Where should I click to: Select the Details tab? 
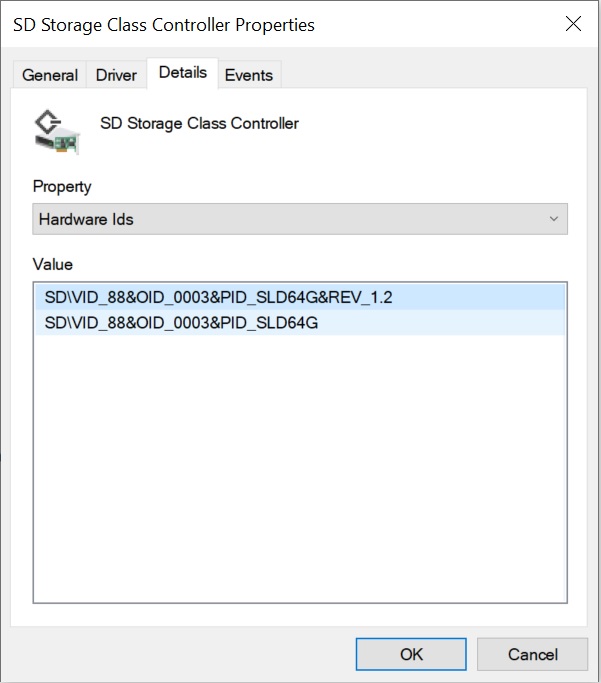coord(182,73)
